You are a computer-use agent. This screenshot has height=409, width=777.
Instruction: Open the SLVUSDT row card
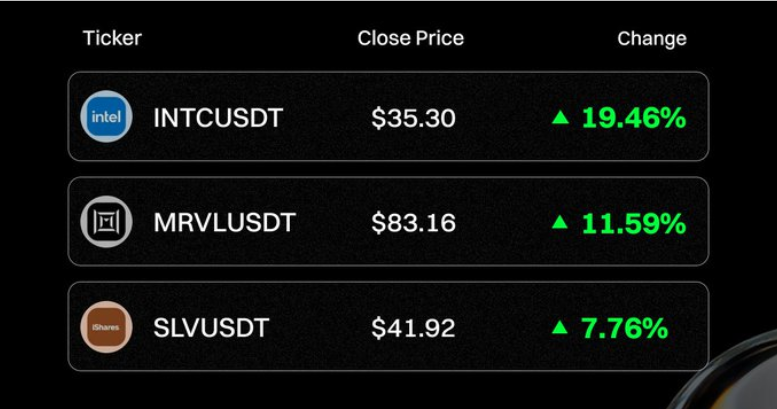[x=388, y=326]
